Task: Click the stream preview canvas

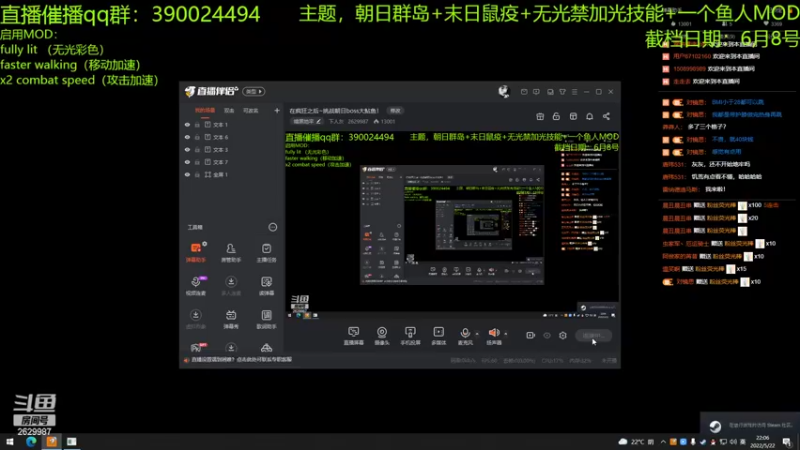Action: (x=452, y=225)
